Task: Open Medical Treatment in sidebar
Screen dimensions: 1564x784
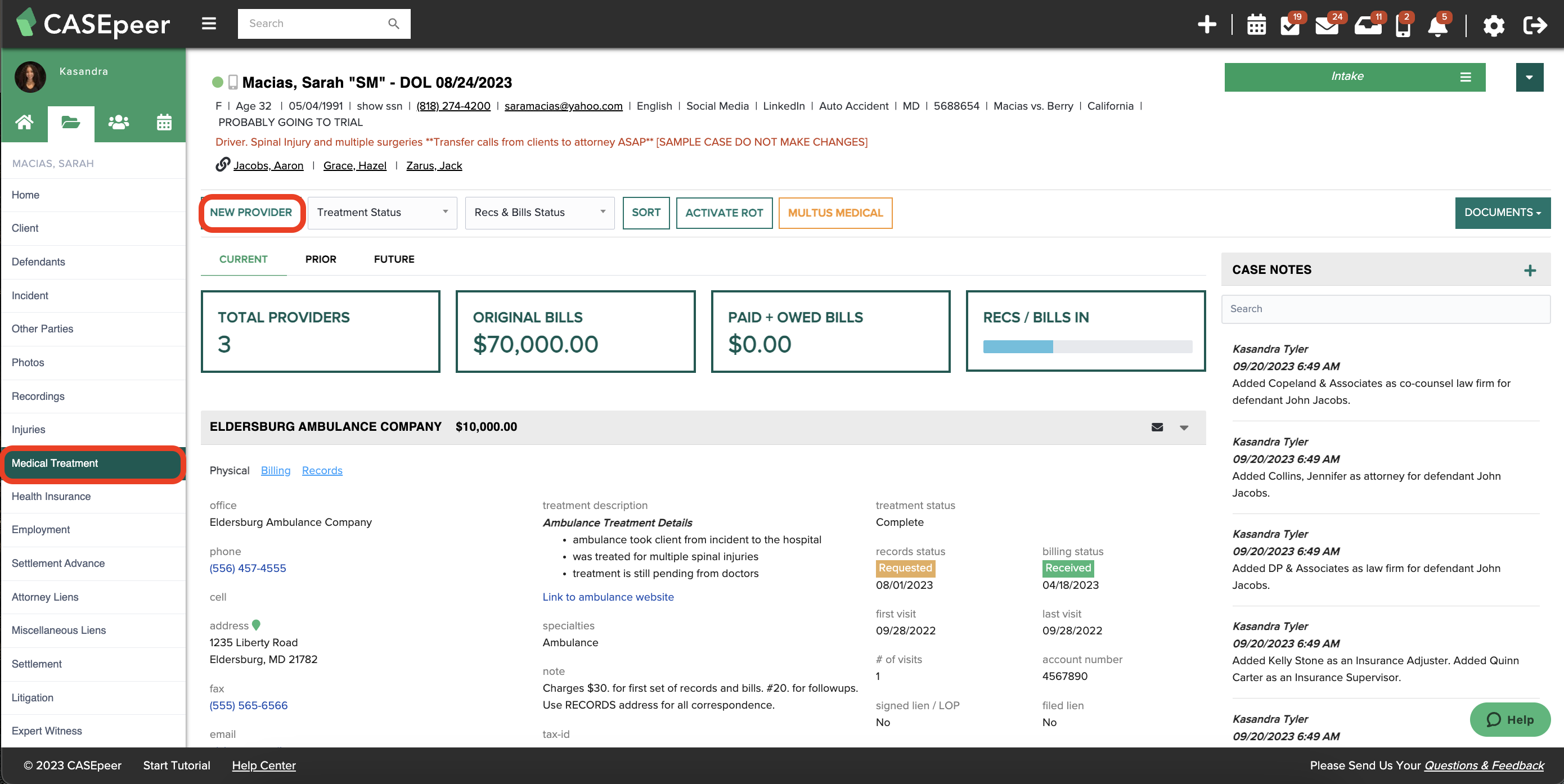Action: point(93,463)
